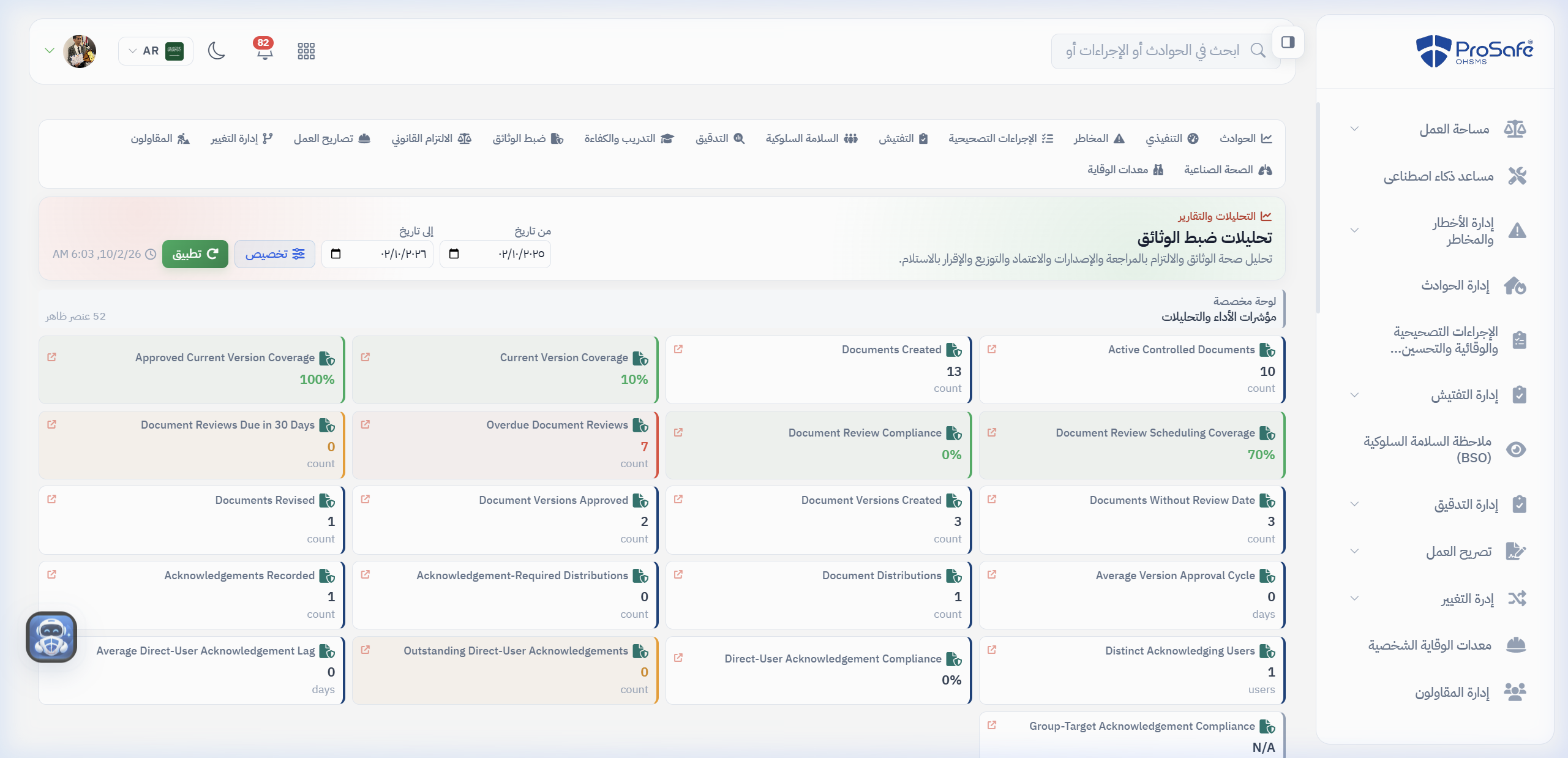Image resolution: width=1568 pixels, height=758 pixels.
Task: Open the notifications bell with 82 badge
Action: click(x=264, y=50)
